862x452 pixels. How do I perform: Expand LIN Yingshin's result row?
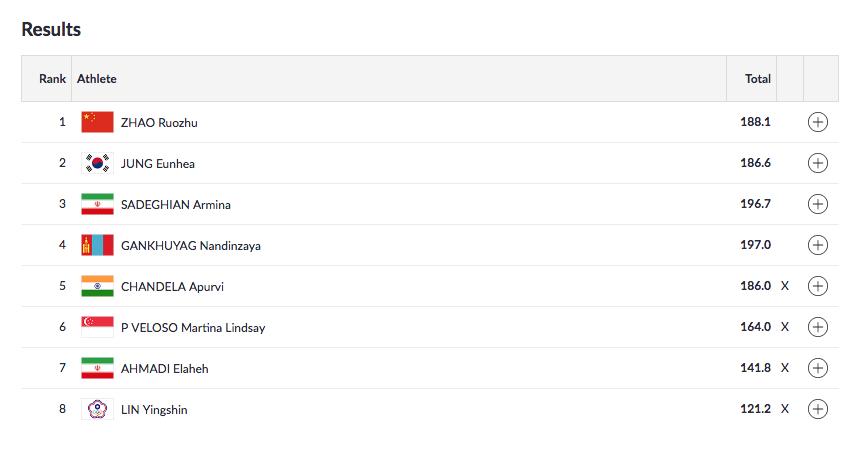(x=817, y=409)
